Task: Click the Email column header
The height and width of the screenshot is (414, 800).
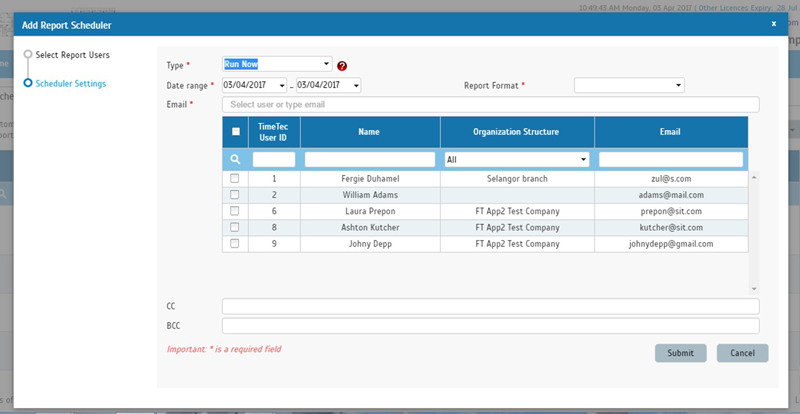Action: (671, 132)
